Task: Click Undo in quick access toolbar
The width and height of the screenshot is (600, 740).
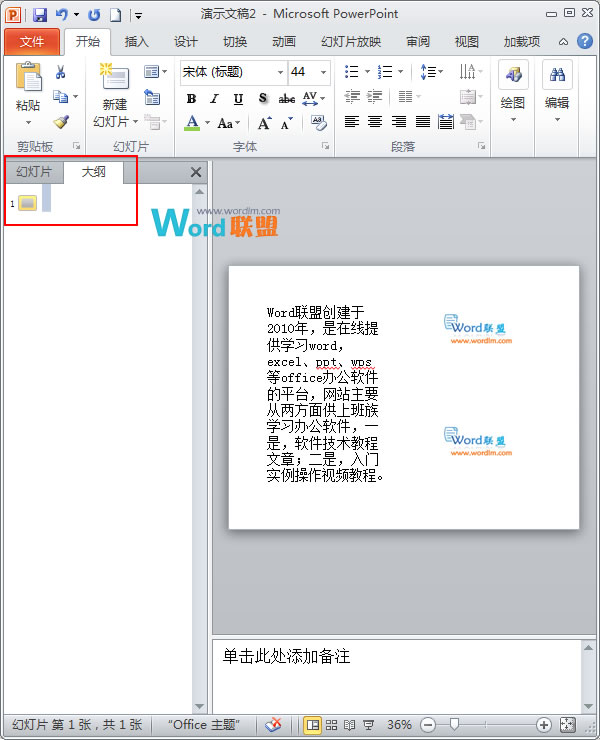Action: coord(62,15)
